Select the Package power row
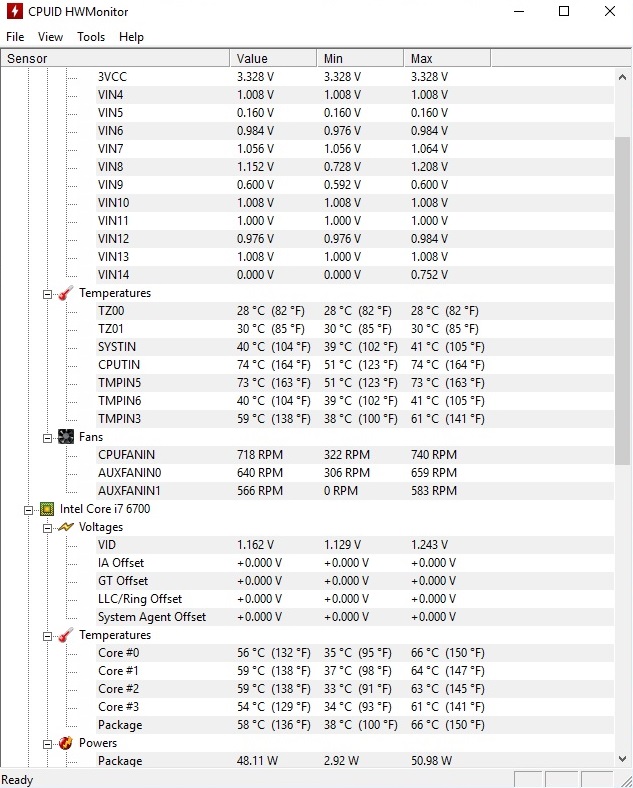 pyautogui.click(x=355, y=761)
